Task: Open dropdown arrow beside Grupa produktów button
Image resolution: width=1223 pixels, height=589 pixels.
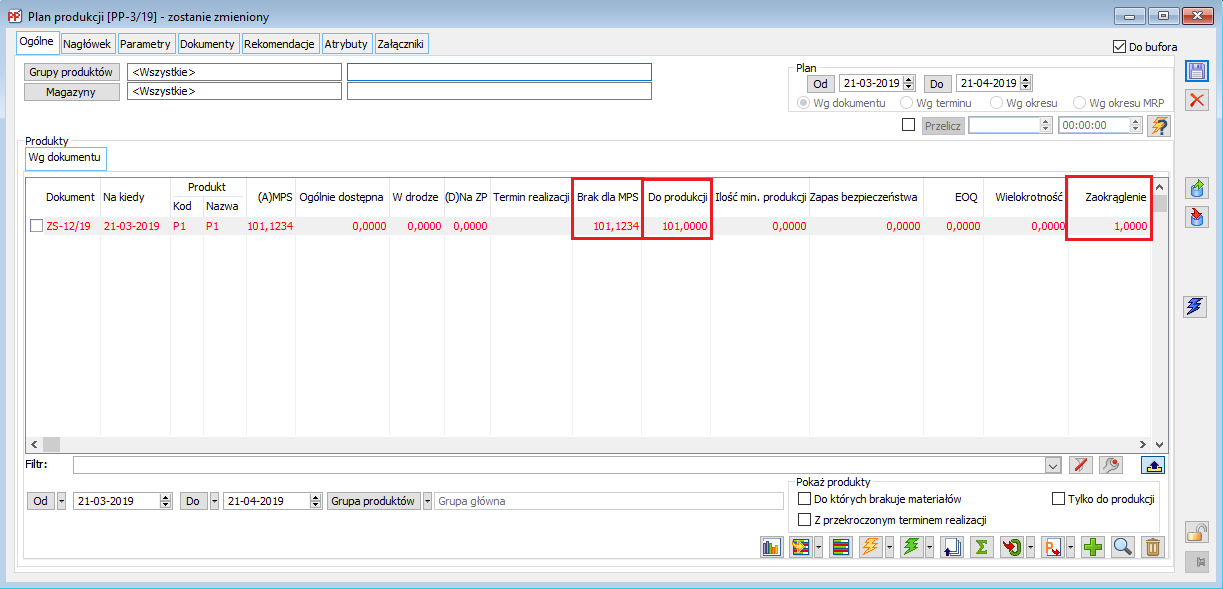Action: tap(428, 501)
